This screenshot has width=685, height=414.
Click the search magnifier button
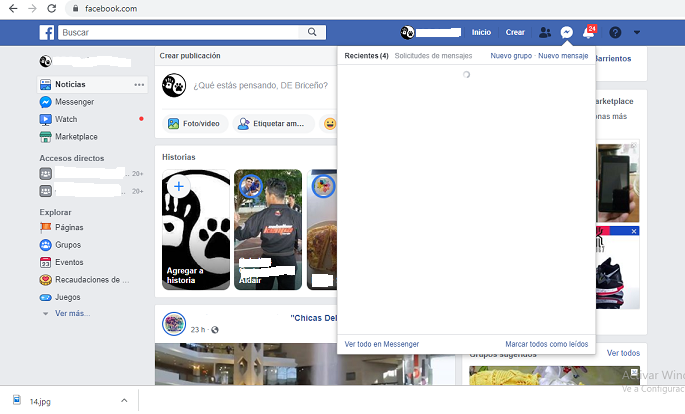click(x=312, y=32)
